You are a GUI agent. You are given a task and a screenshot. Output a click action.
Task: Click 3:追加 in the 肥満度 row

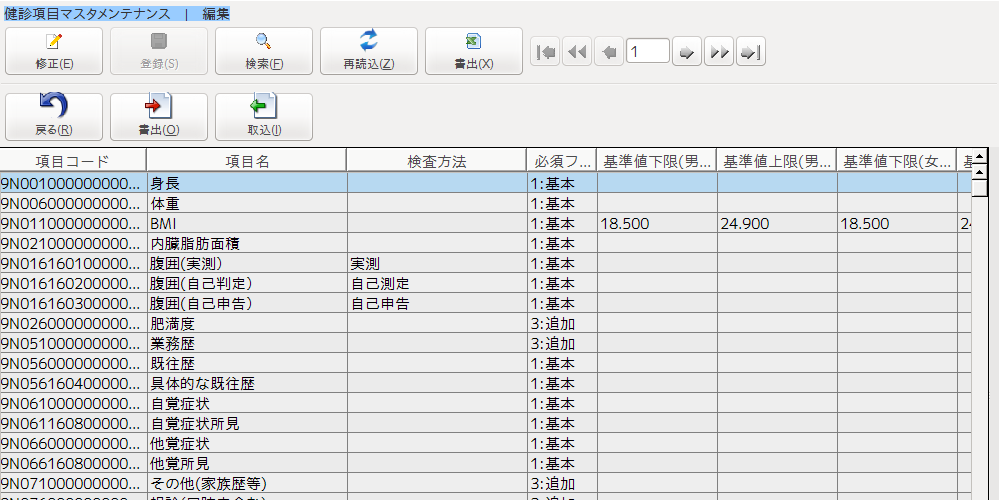coord(561,324)
